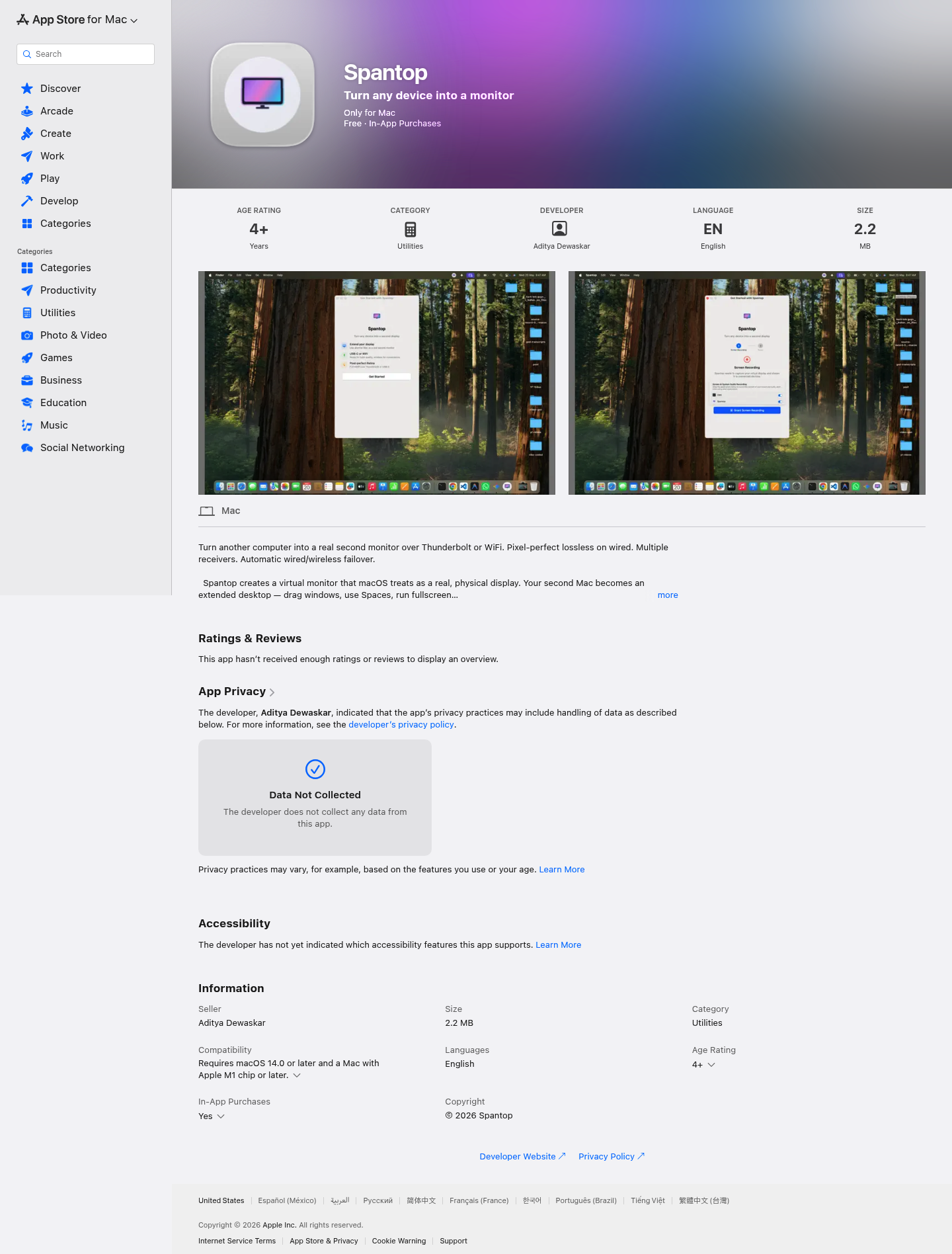Click the search magnifier icon

click(x=27, y=54)
